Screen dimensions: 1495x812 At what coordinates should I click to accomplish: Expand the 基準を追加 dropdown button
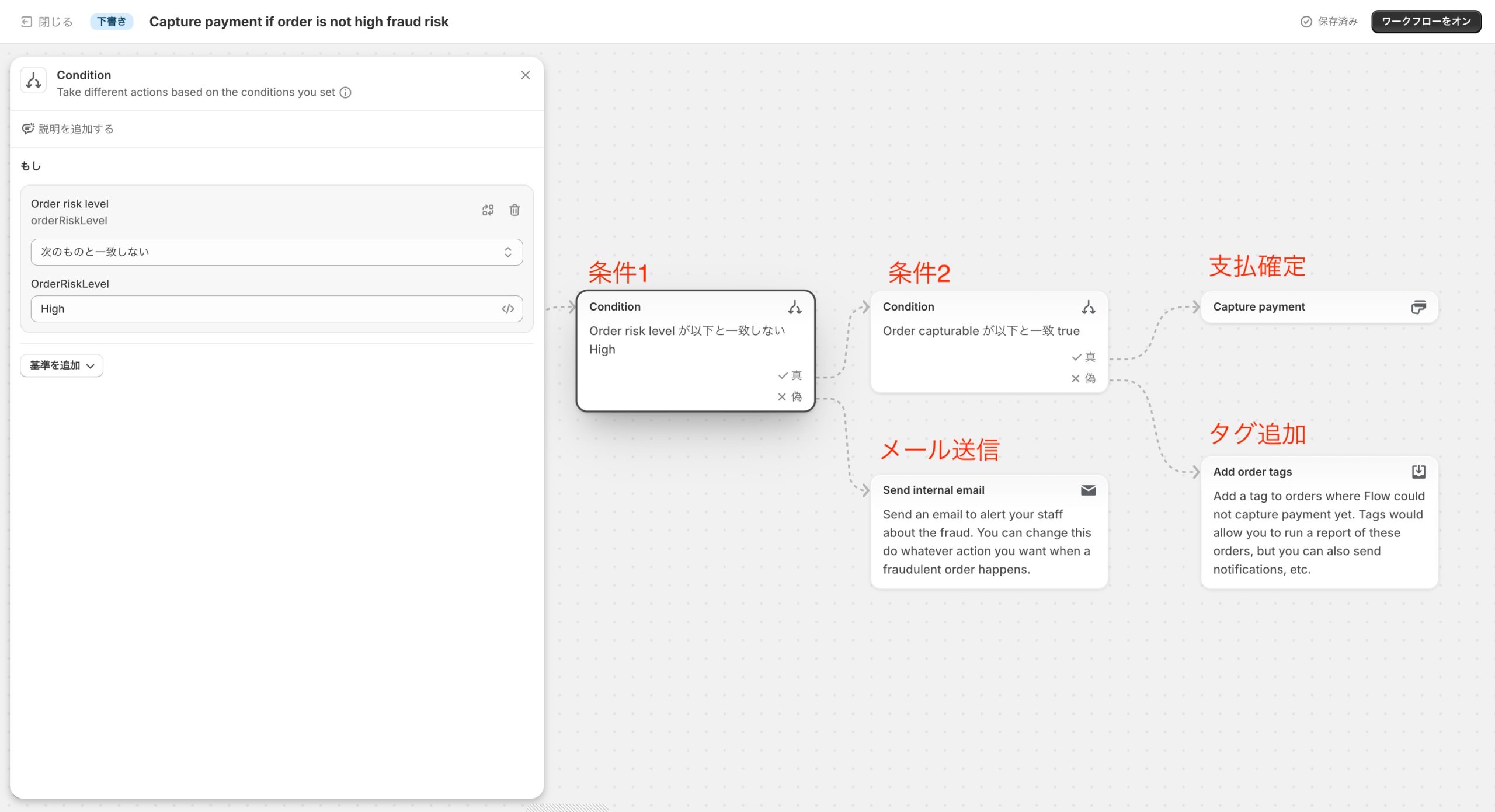[x=61, y=365]
